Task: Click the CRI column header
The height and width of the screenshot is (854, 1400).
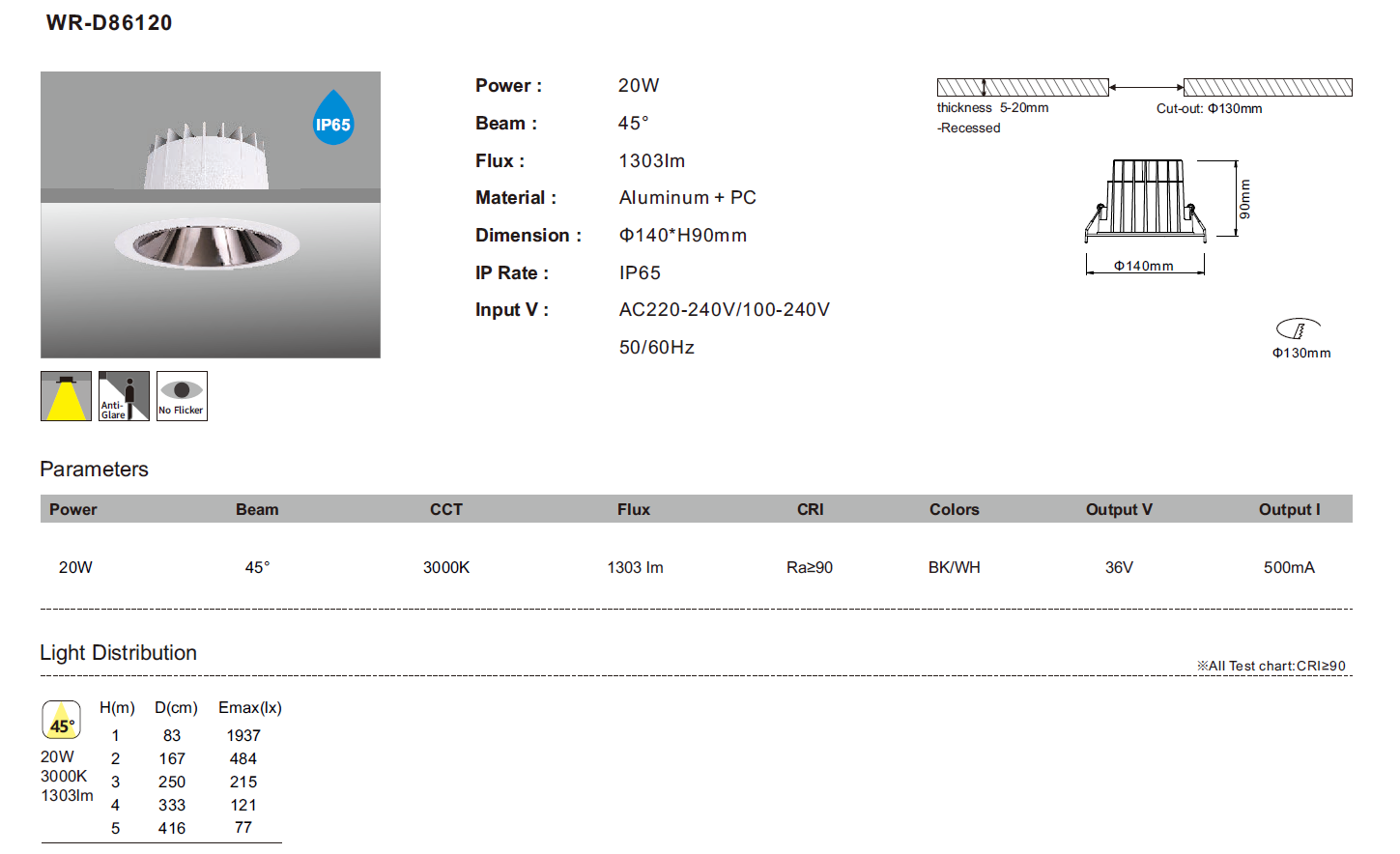Action: [811, 510]
